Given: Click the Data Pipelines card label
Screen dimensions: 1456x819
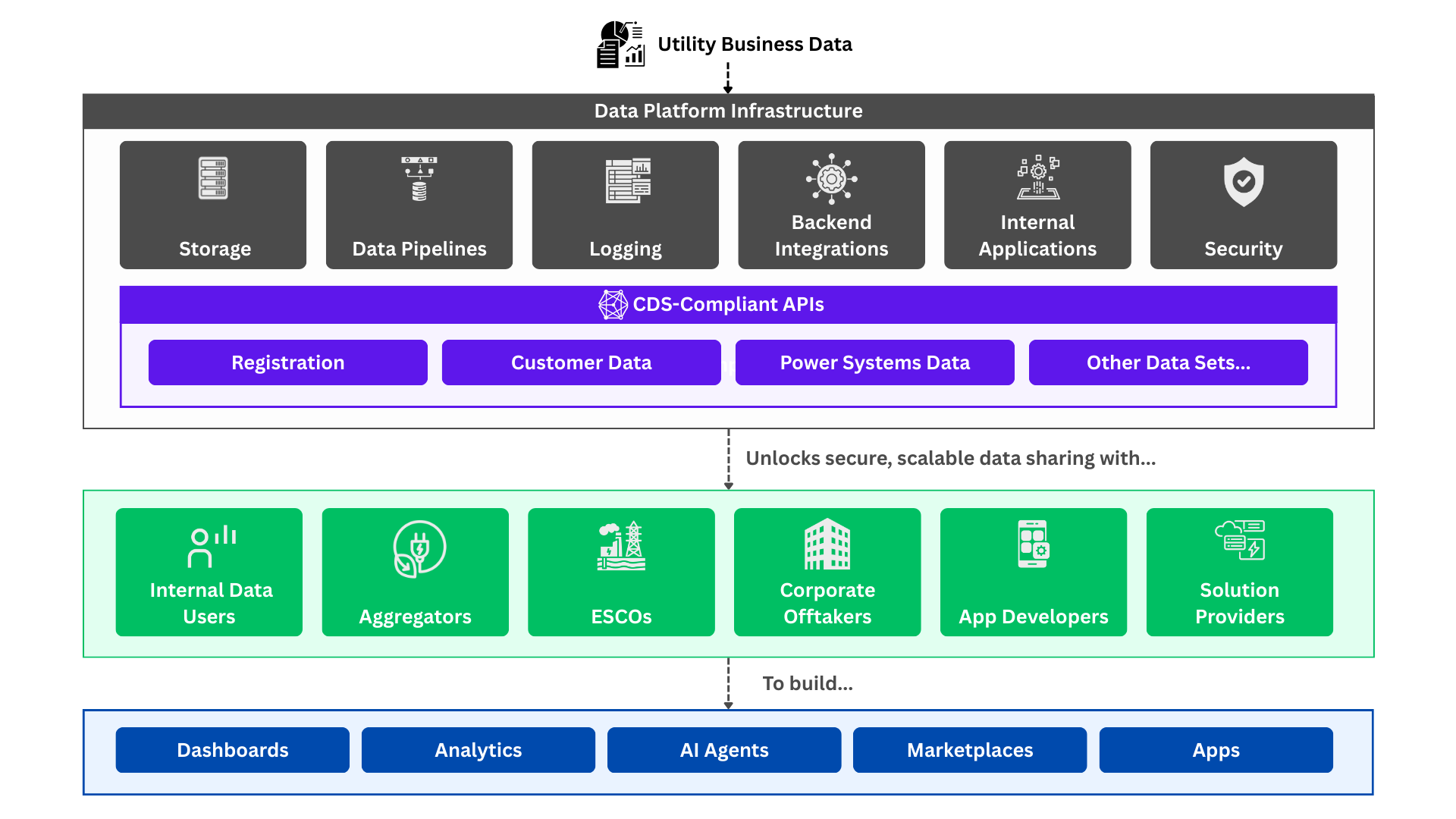Looking at the screenshot, I should point(419,249).
